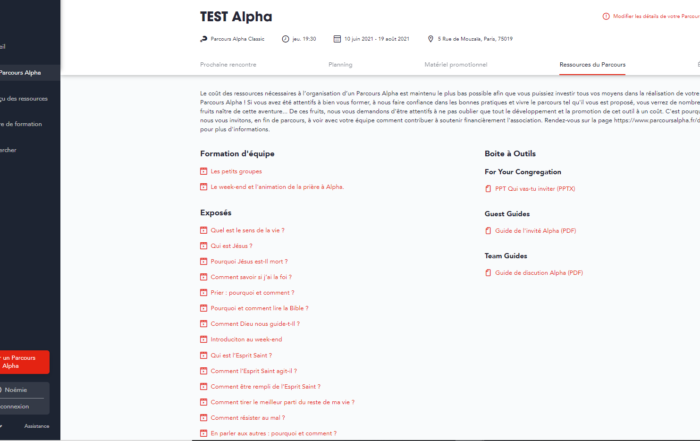This screenshot has height=441, width=700.
Task: Click the red Parcours Alpha button in sidebar
Action: [x=23, y=362]
